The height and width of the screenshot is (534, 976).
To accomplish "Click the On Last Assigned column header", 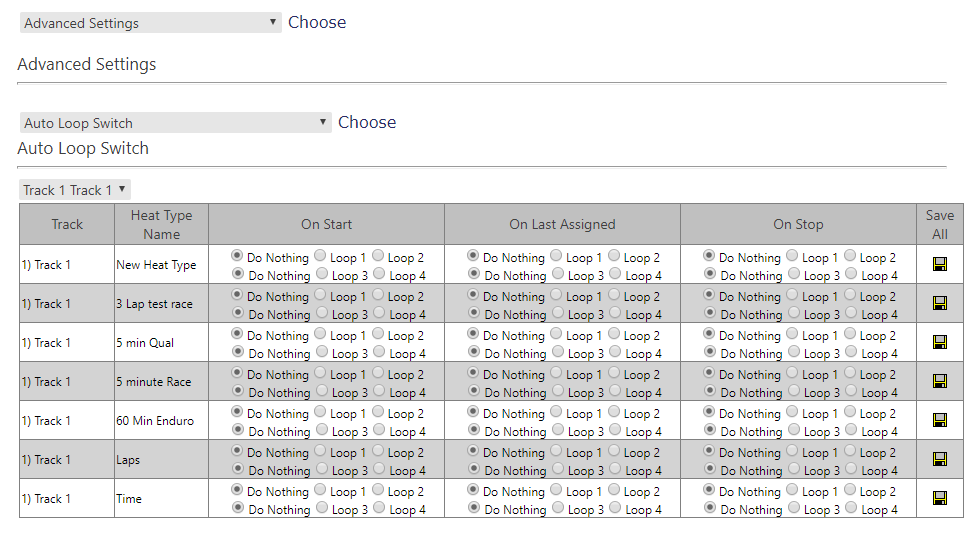I will point(562,224).
